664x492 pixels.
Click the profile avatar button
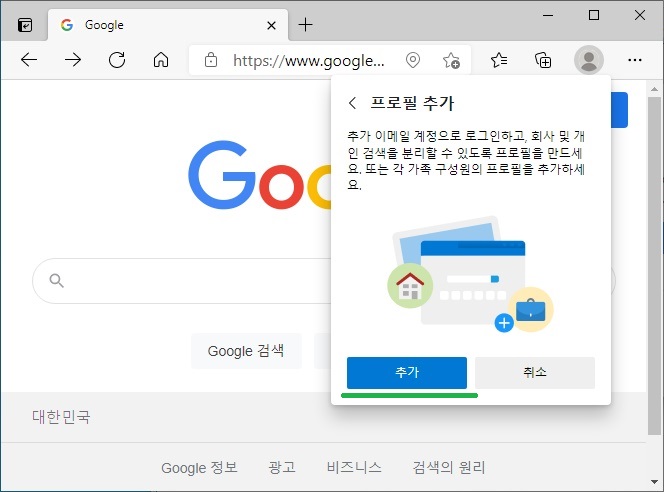tap(589, 60)
